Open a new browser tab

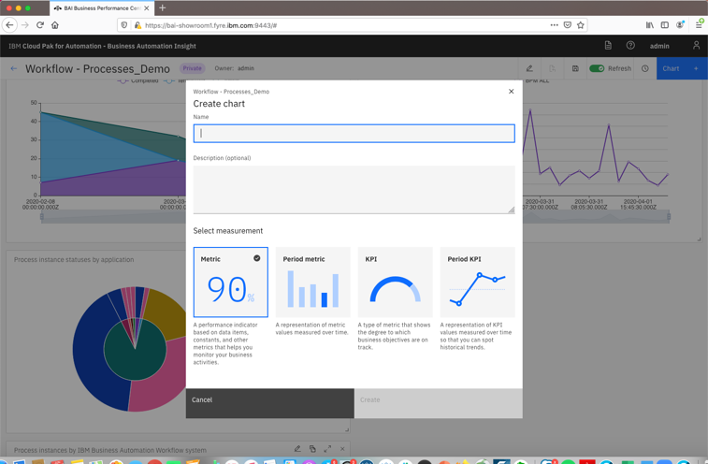pyautogui.click(x=163, y=8)
